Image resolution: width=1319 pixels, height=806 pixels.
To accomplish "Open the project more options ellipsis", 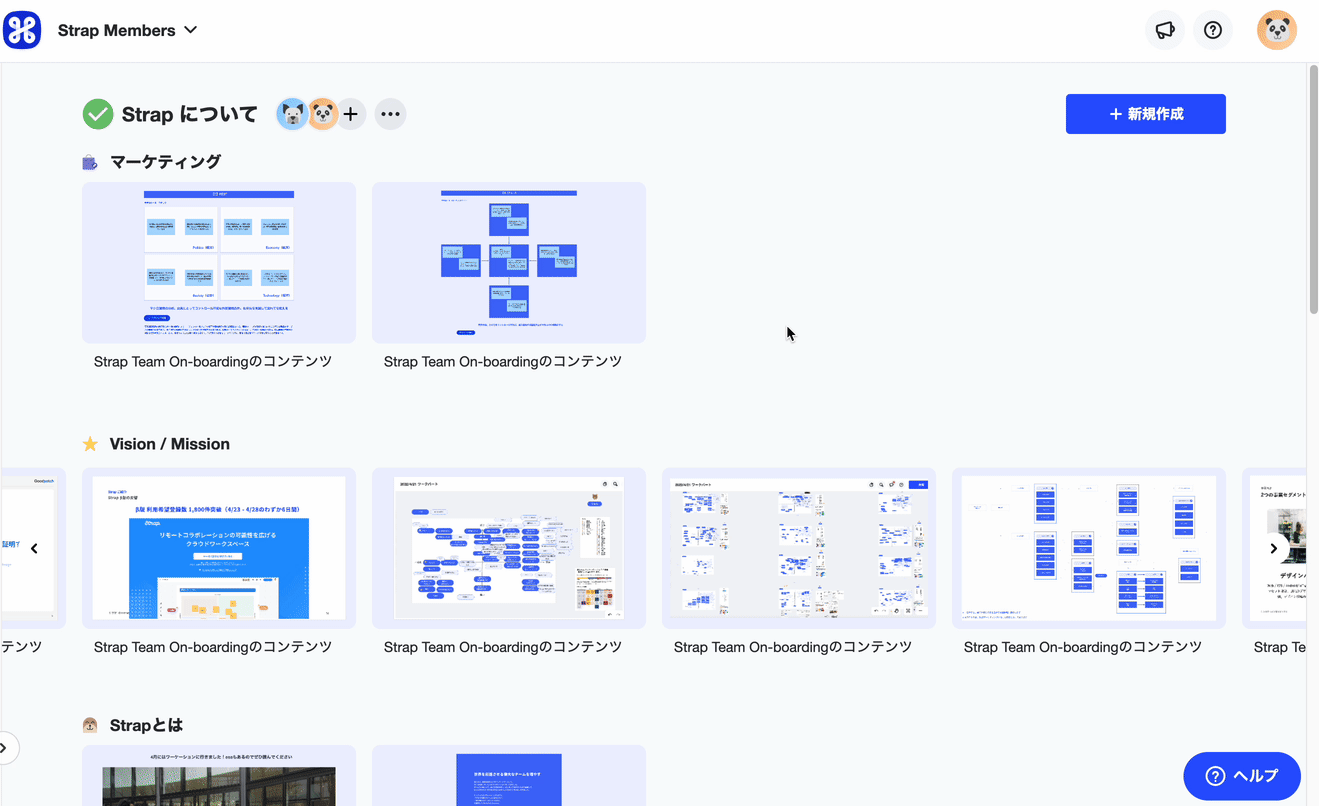I will 390,114.
